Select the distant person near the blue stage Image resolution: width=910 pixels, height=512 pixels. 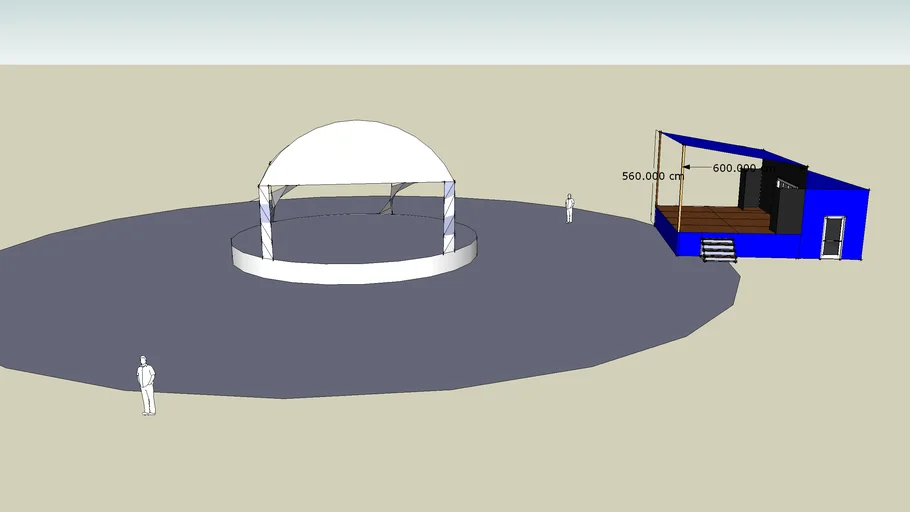569,207
